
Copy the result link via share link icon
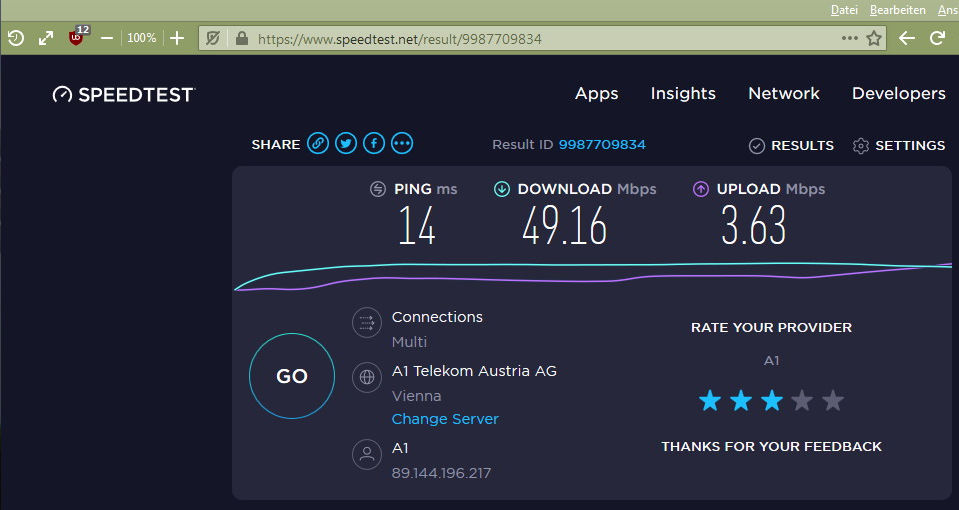coord(318,144)
